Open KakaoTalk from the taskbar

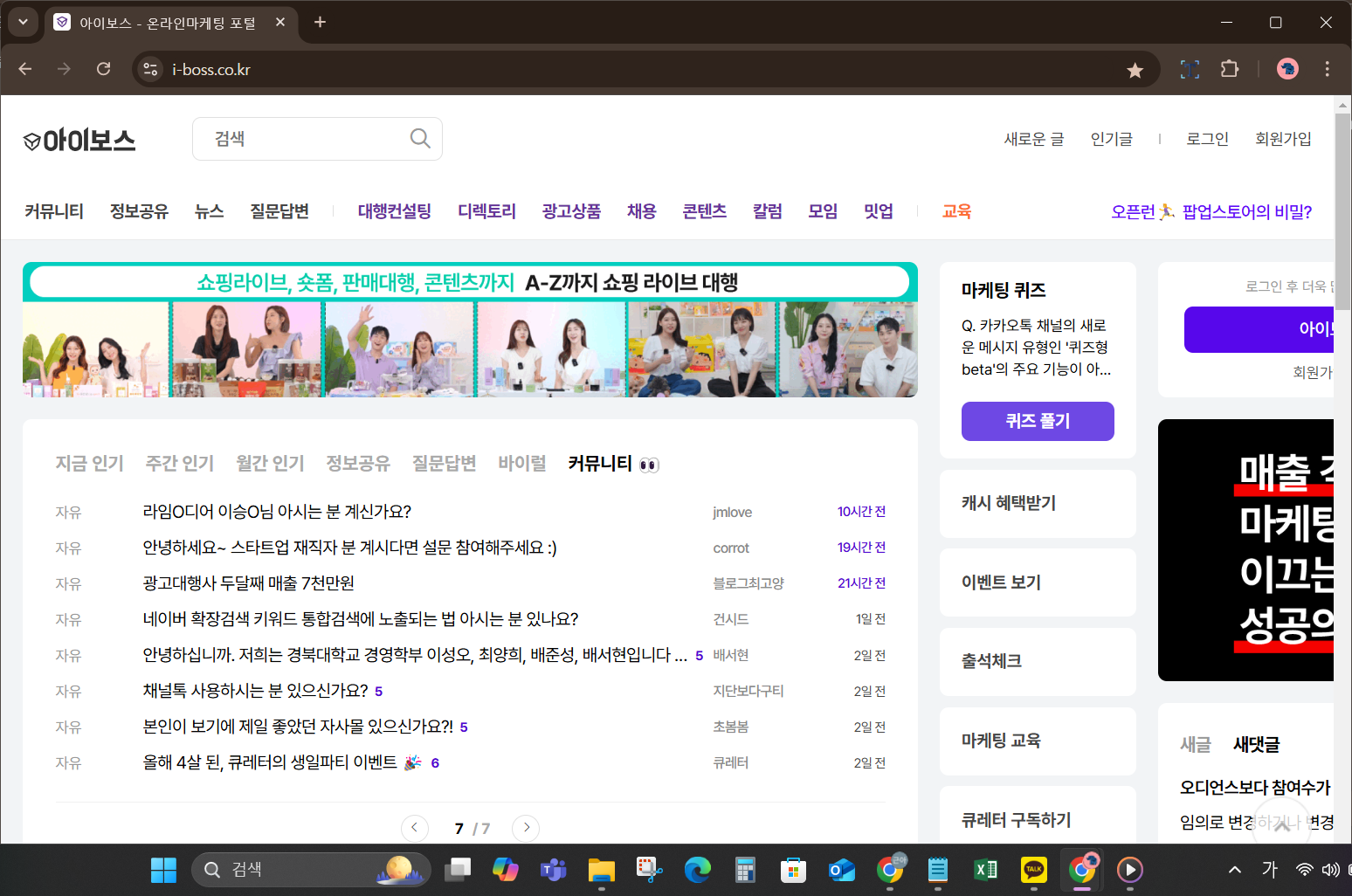pyautogui.click(x=1033, y=870)
